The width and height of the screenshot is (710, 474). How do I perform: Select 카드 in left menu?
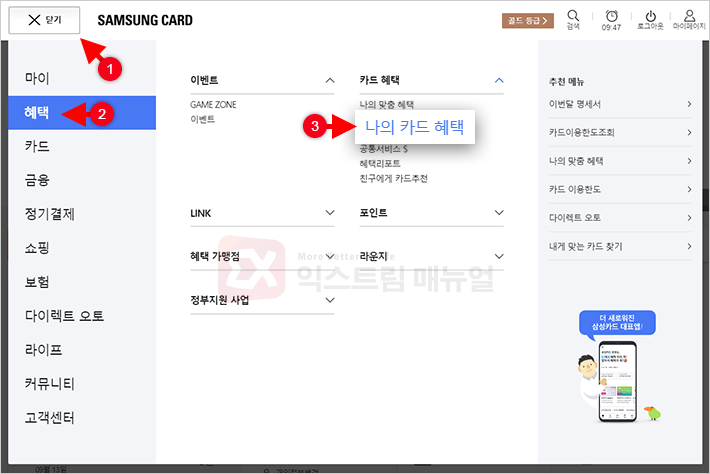(37, 146)
